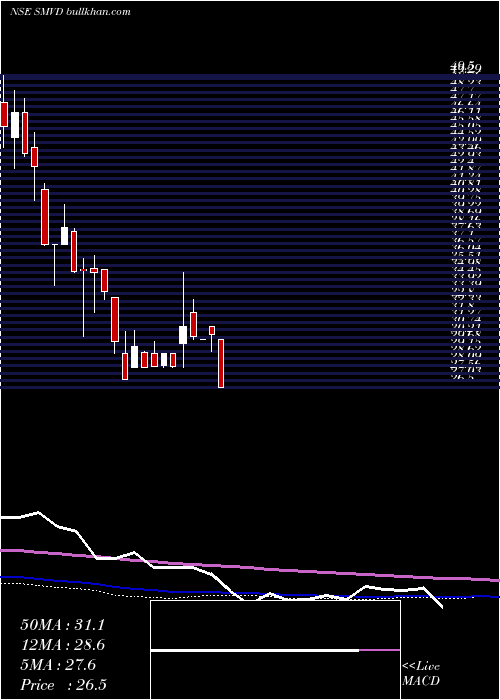
Task: Click the last red candlestick at the chart low
Action: pos(221,363)
